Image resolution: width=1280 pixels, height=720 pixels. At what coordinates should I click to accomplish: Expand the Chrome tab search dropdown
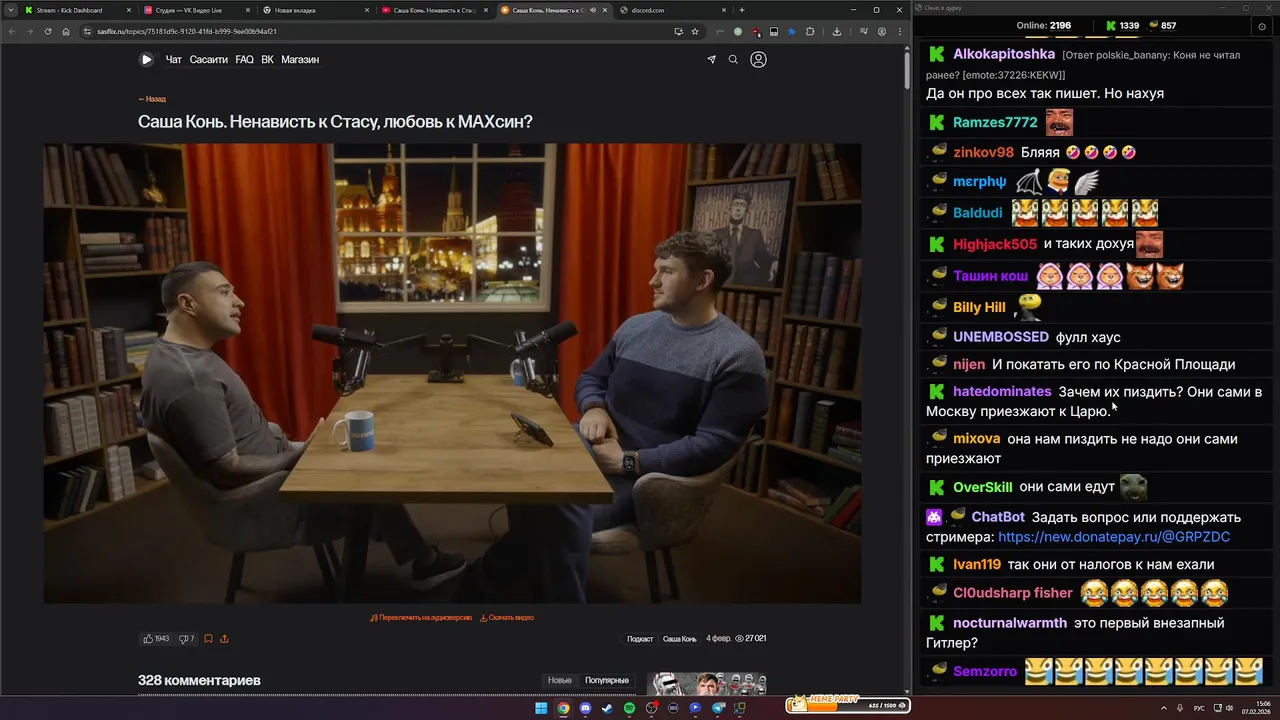click(x=11, y=10)
